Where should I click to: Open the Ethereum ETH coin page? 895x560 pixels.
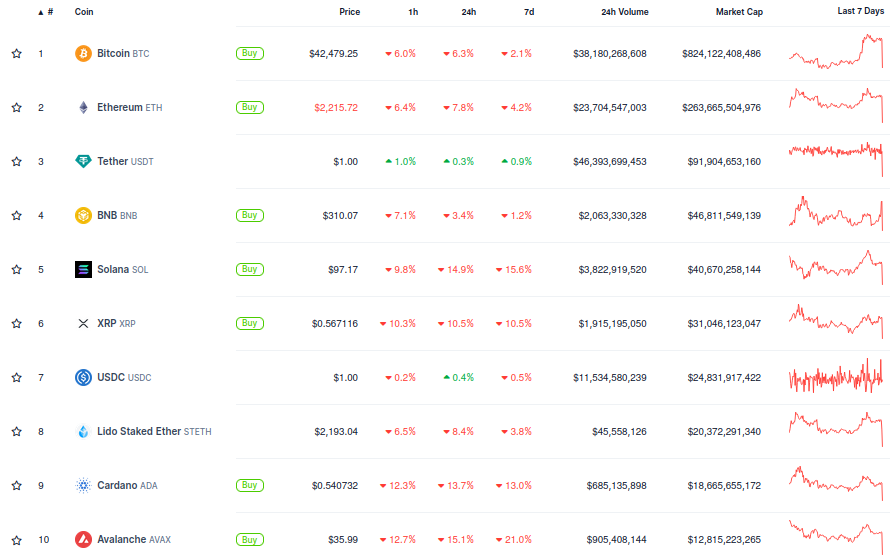coord(130,107)
